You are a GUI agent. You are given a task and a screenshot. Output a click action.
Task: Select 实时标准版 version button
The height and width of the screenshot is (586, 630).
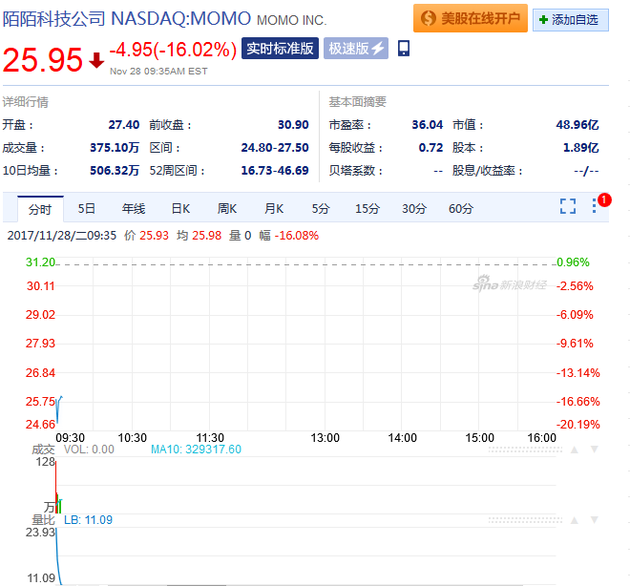point(280,48)
